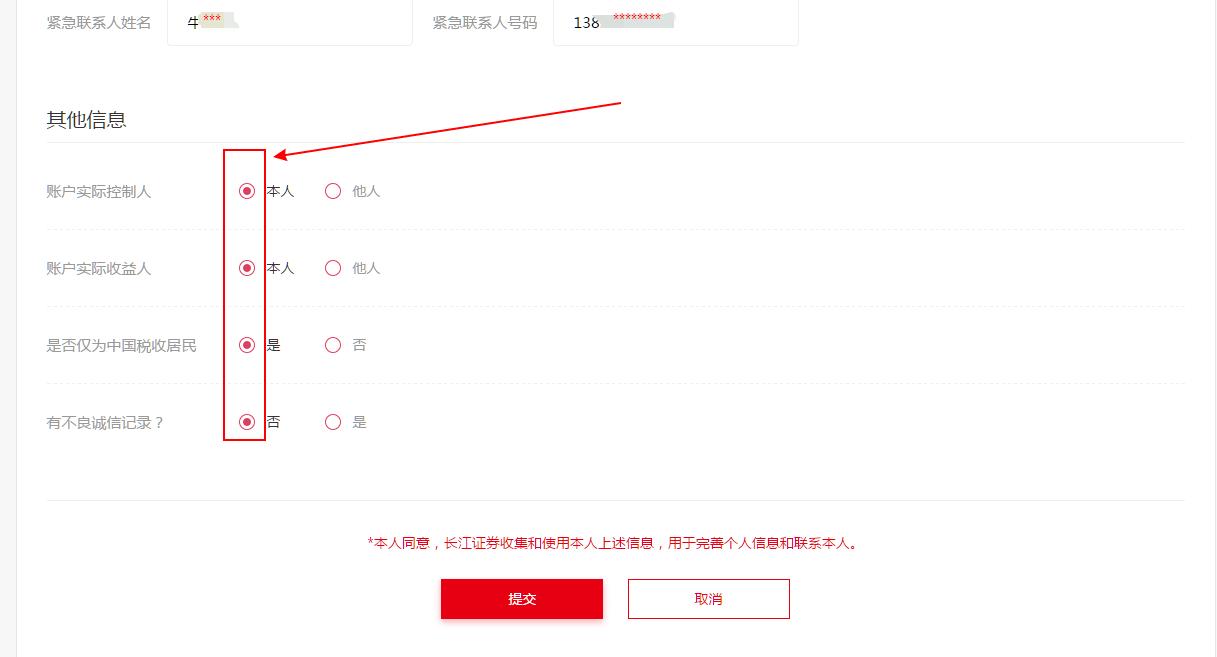Viewport: 1217px width, 657px height.
Task: Click the 取消 cancel button
Action: 708,598
